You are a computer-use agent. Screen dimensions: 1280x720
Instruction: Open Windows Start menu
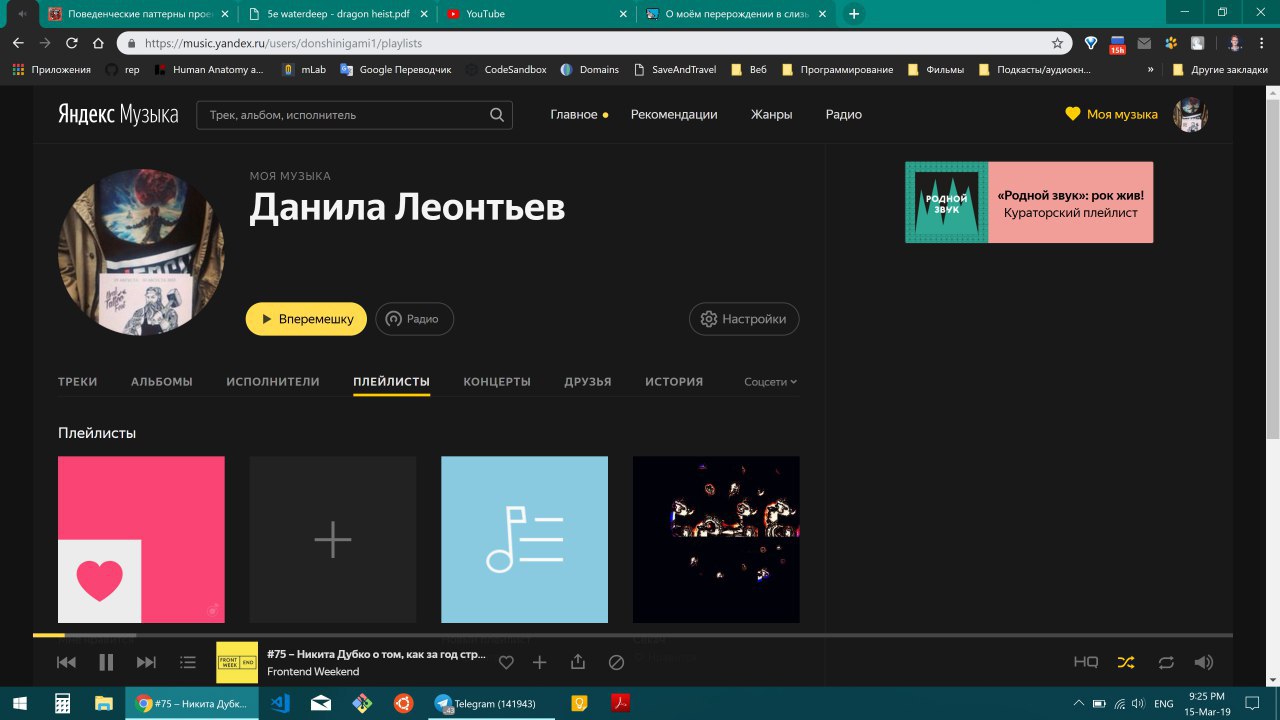click(x=20, y=703)
